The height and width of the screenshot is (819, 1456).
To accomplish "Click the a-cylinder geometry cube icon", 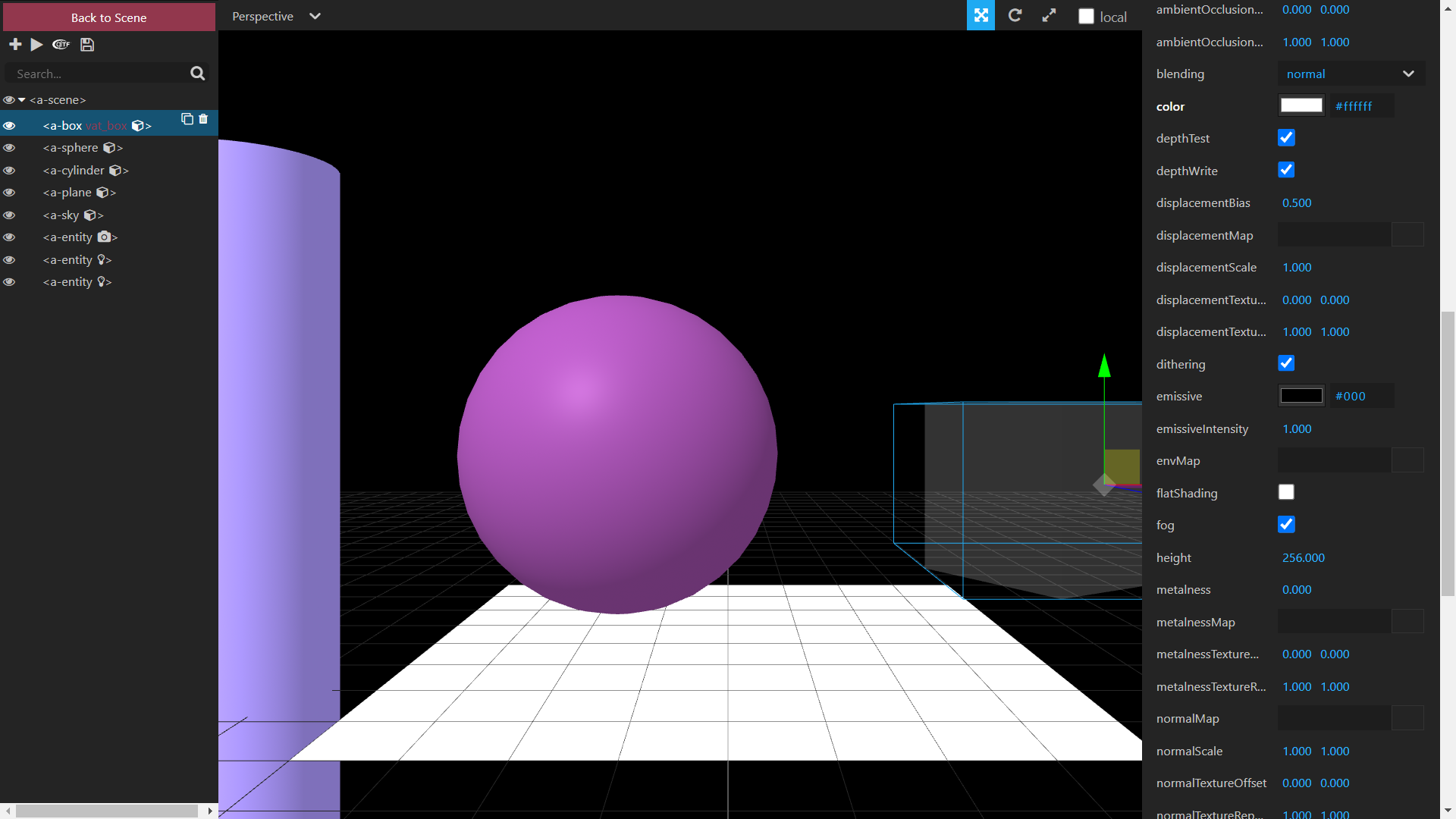I will click(x=115, y=171).
